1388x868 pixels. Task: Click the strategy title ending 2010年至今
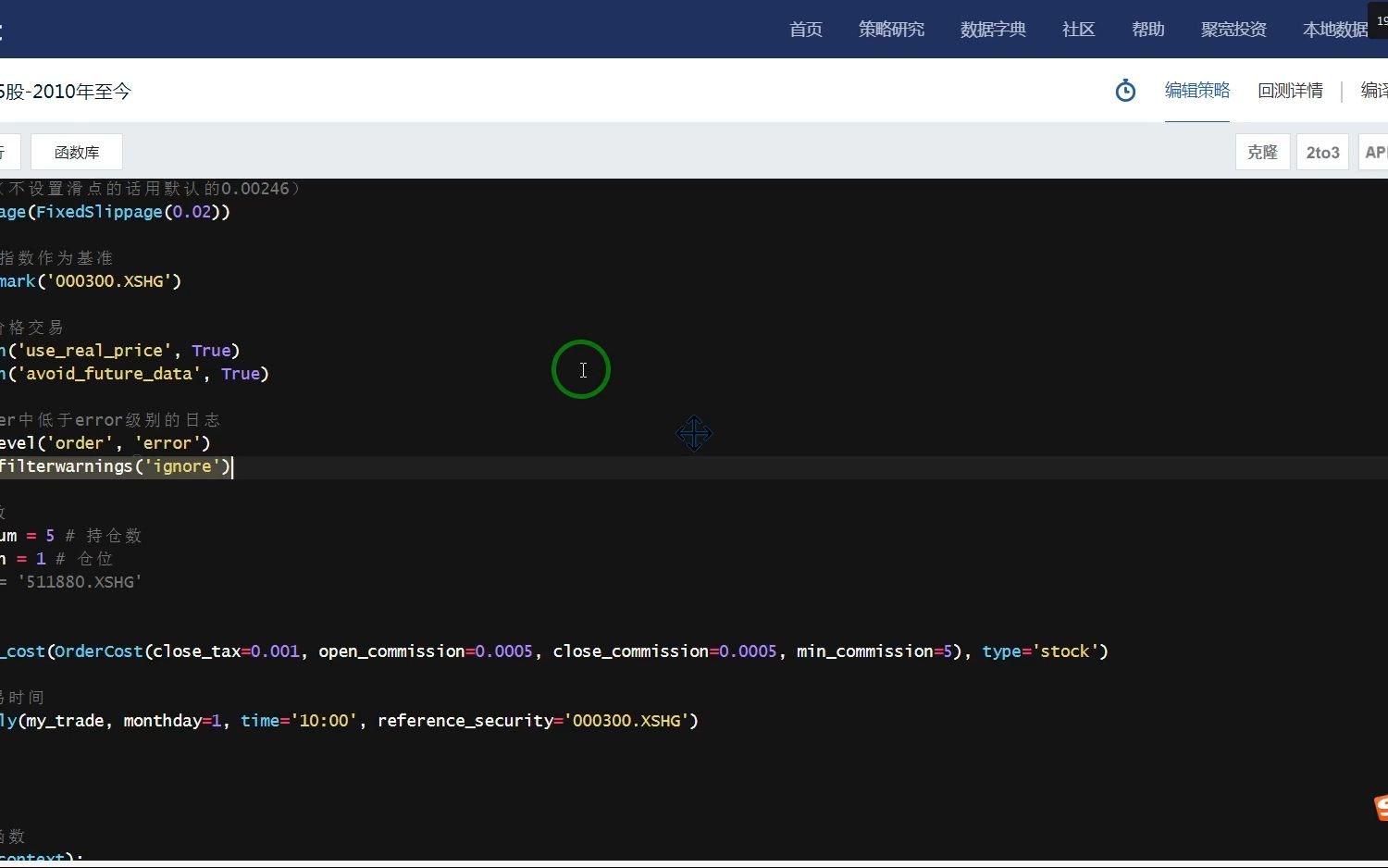pyautogui.click(x=66, y=91)
